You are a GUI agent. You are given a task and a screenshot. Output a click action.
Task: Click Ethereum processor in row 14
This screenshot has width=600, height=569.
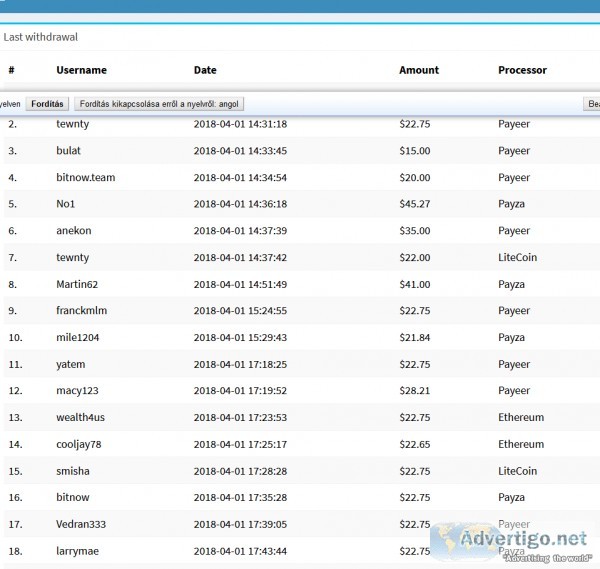pos(521,444)
